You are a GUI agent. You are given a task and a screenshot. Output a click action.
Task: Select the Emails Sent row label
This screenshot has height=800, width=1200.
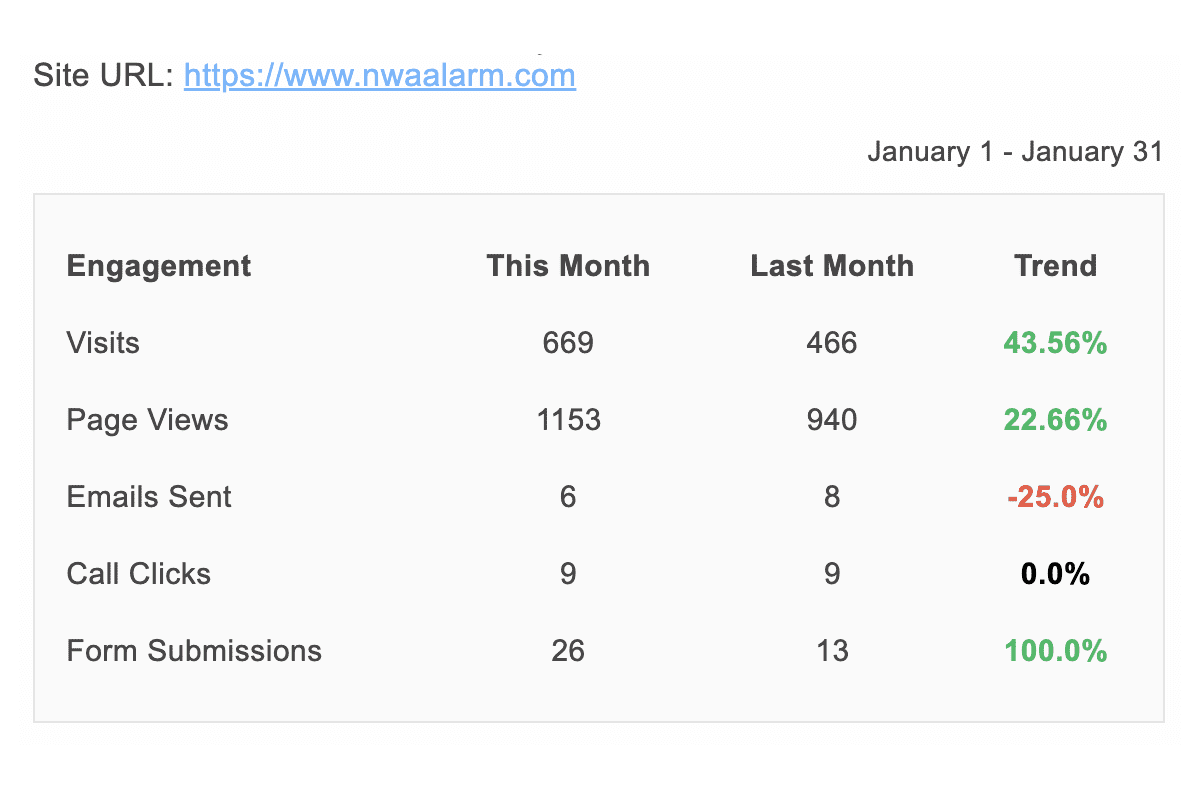149,497
